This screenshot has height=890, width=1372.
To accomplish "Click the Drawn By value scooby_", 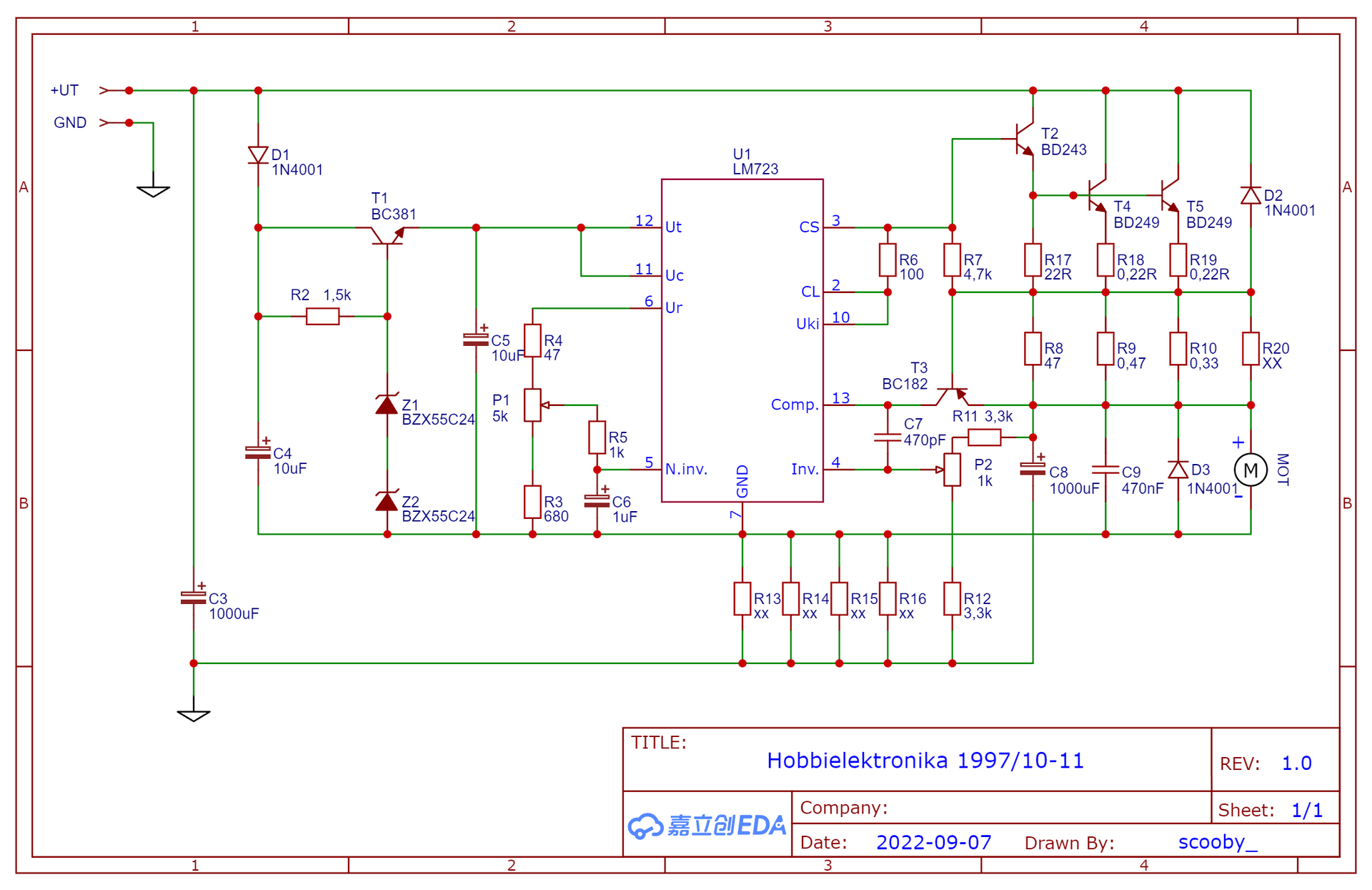I will click(1217, 842).
